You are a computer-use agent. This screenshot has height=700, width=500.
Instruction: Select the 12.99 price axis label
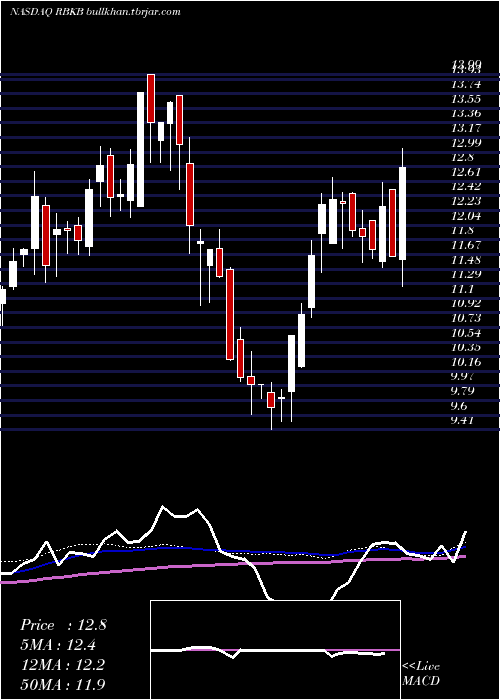pyautogui.click(x=466, y=143)
